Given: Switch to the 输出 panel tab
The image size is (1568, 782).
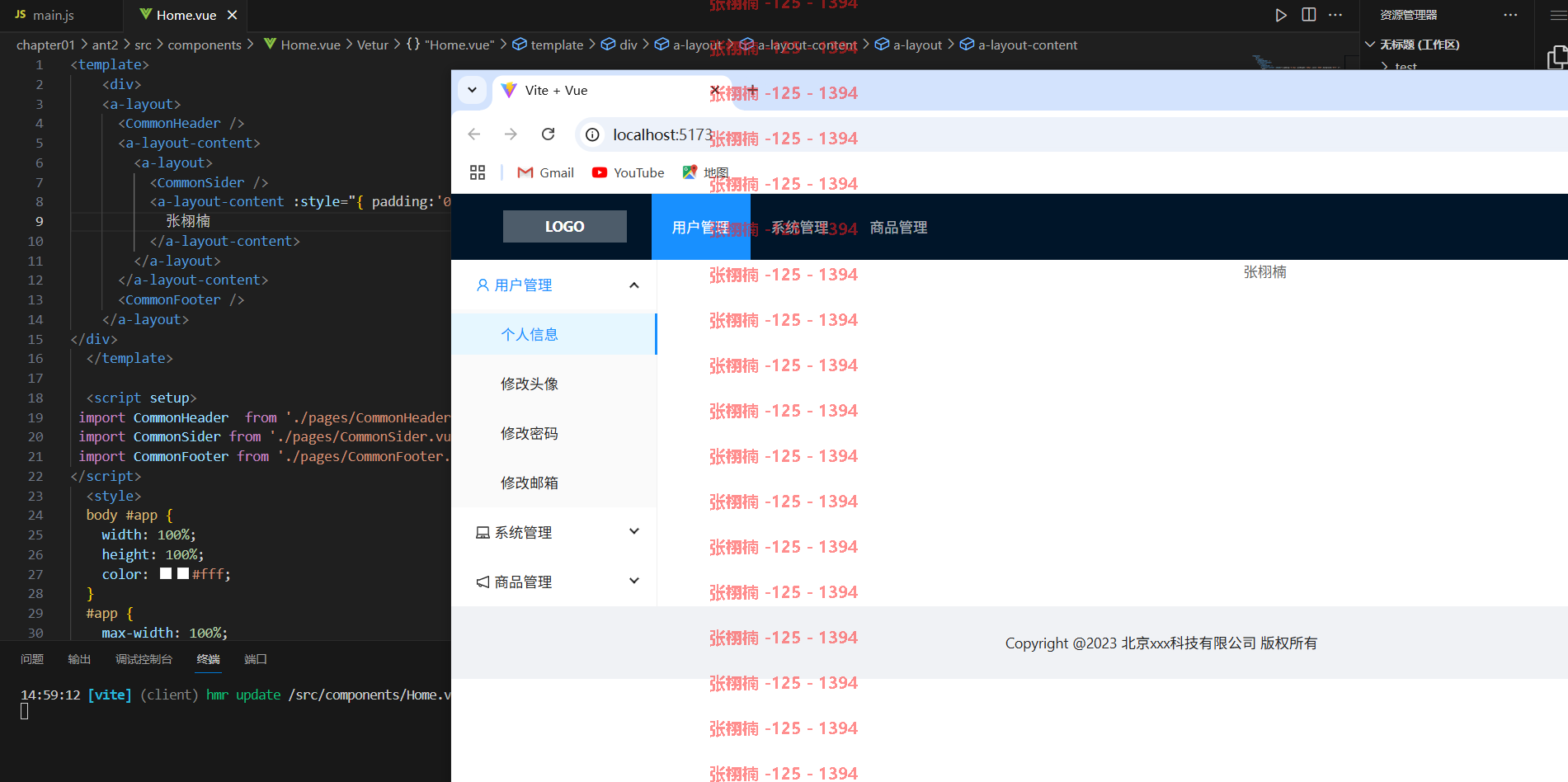Looking at the screenshot, I should (79, 659).
